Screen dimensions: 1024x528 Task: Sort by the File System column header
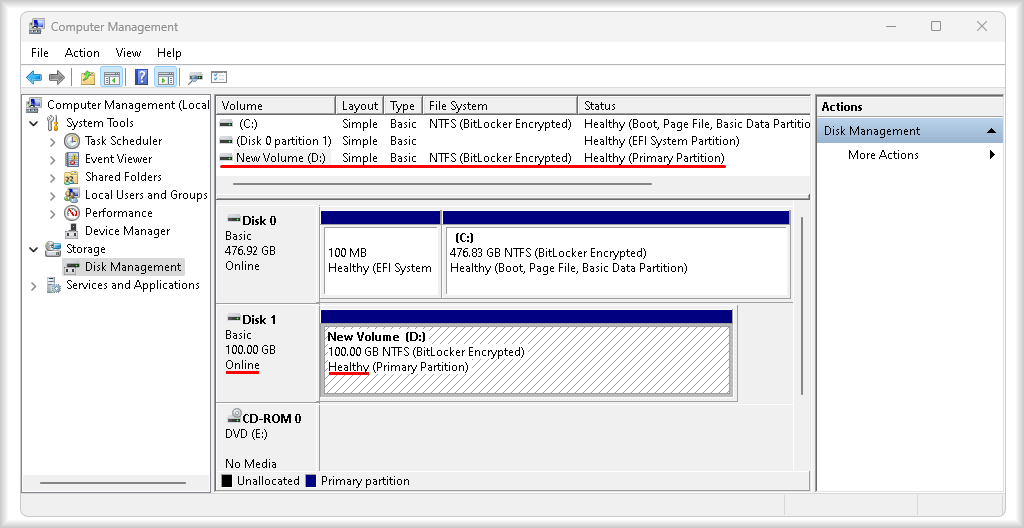tap(500, 105)
